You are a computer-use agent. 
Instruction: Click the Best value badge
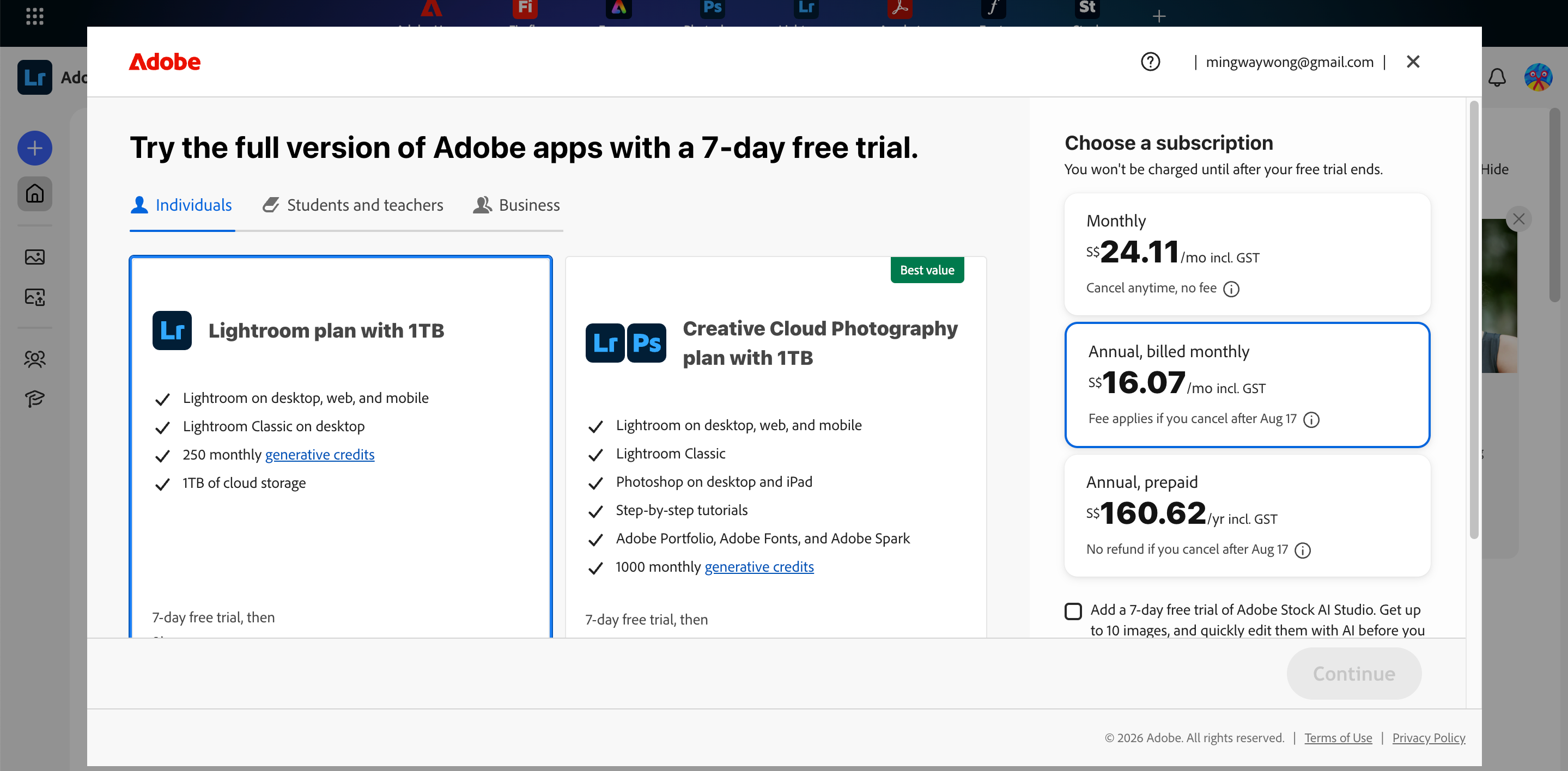926,270
